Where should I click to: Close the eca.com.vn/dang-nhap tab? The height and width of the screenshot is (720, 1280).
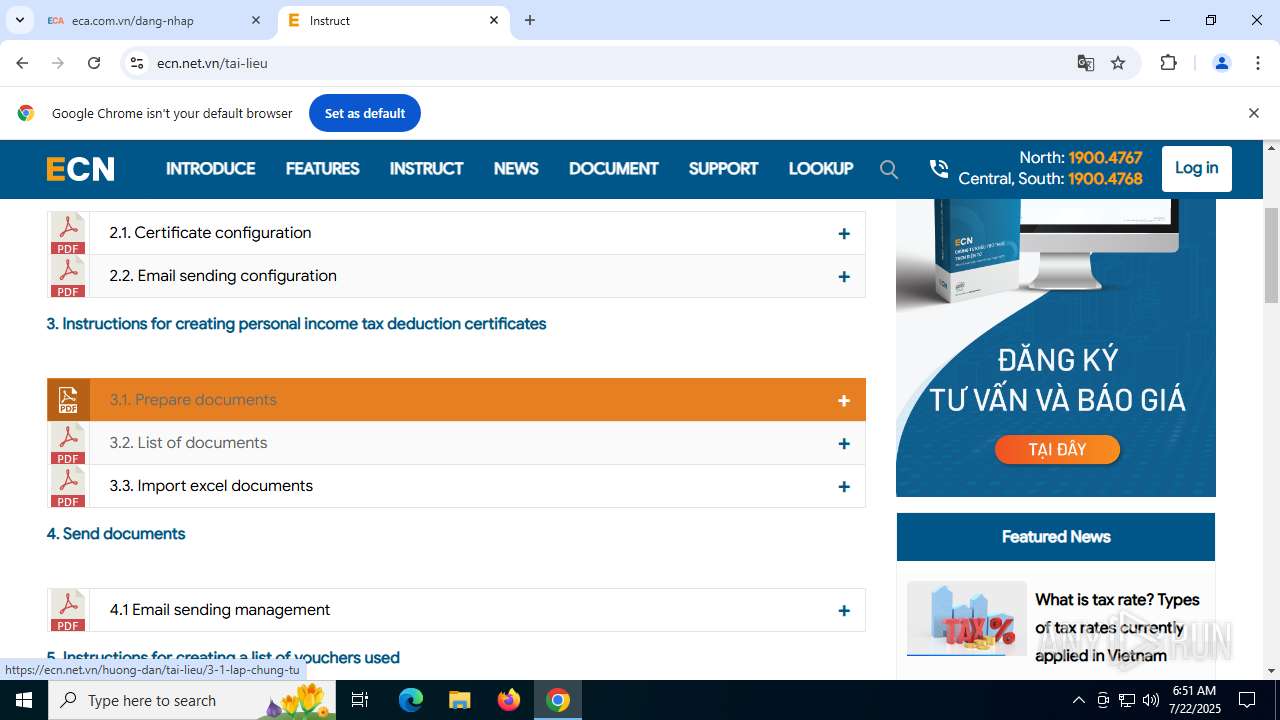coord(256,20)
